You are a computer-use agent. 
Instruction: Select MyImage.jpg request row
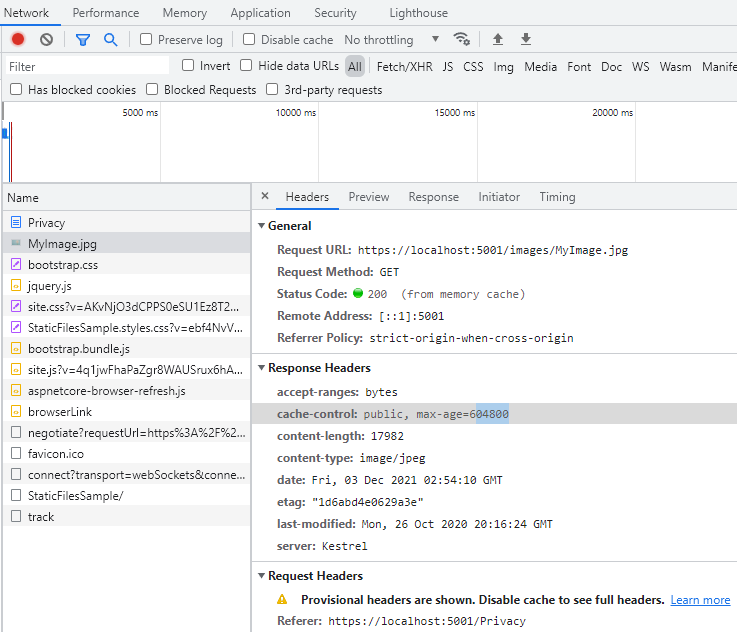click(126, 243)
